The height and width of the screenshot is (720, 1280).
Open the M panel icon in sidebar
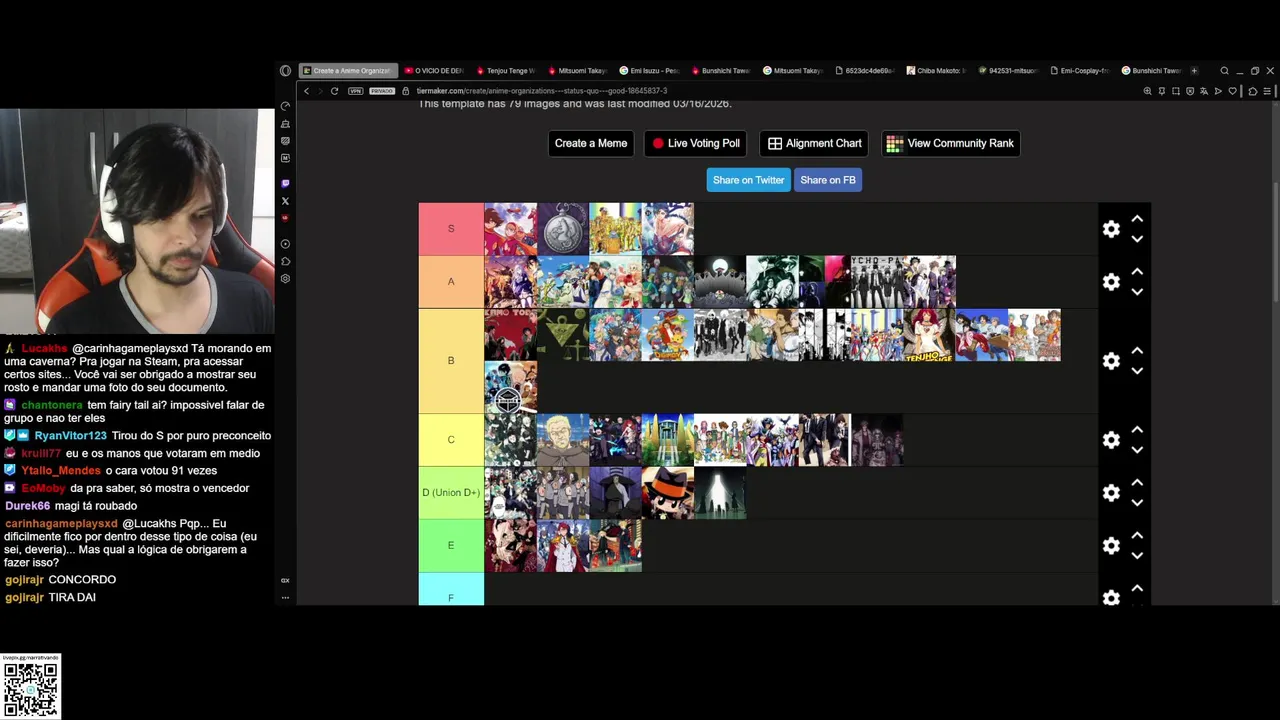point(285,158)
